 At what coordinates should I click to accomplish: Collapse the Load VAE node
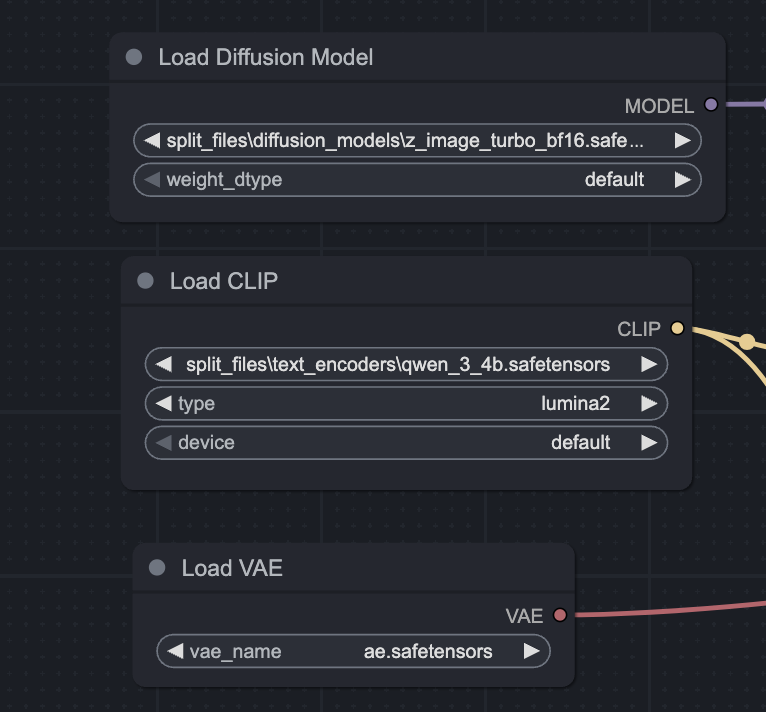pyautogui.click(x=157, y=568)
